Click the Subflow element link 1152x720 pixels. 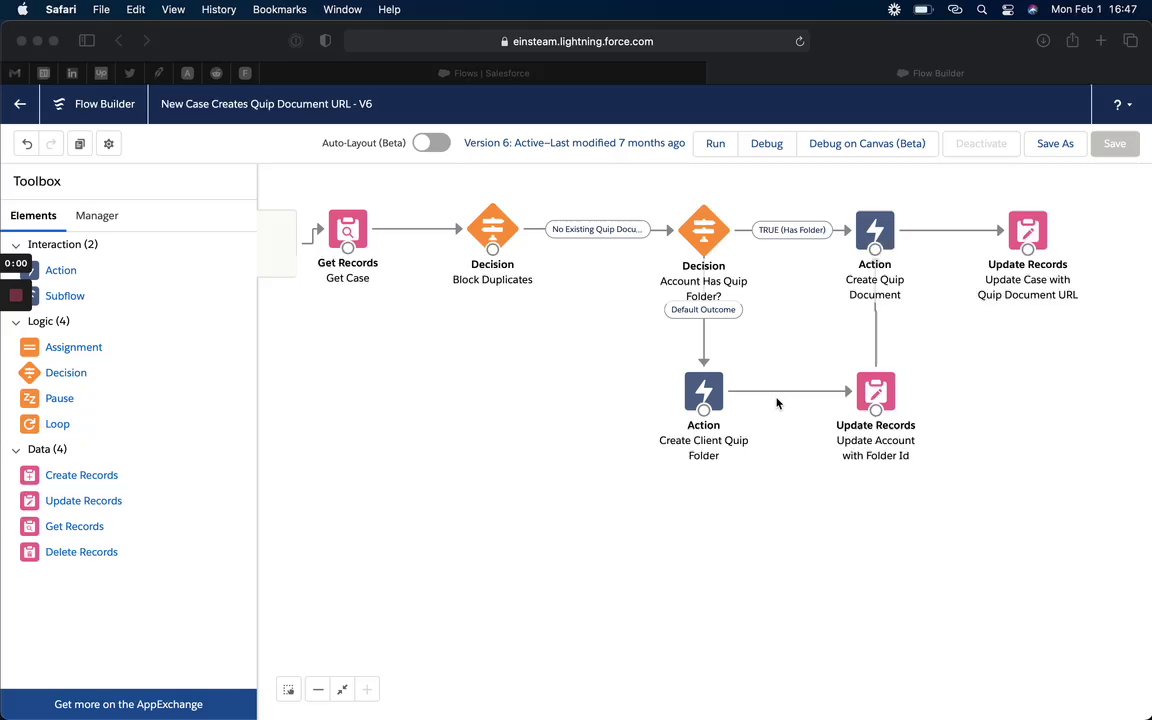pyautogui.click(x=65, y=296)
